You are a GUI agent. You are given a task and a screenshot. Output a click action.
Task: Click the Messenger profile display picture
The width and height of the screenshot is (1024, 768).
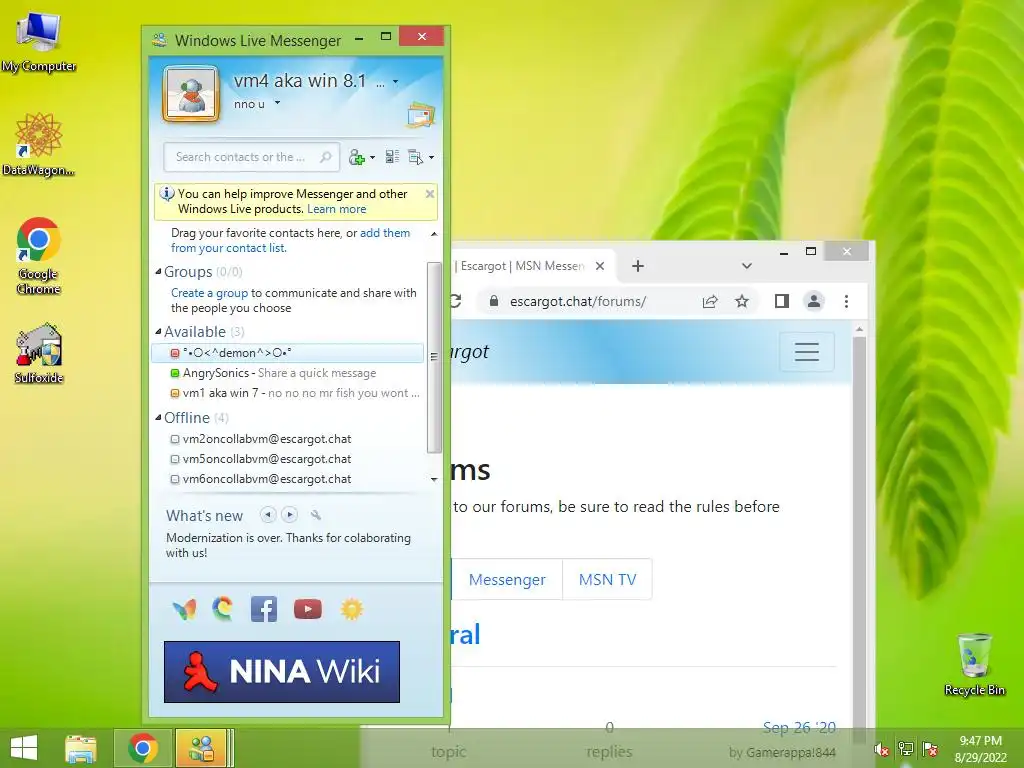(x=191, y=94)
